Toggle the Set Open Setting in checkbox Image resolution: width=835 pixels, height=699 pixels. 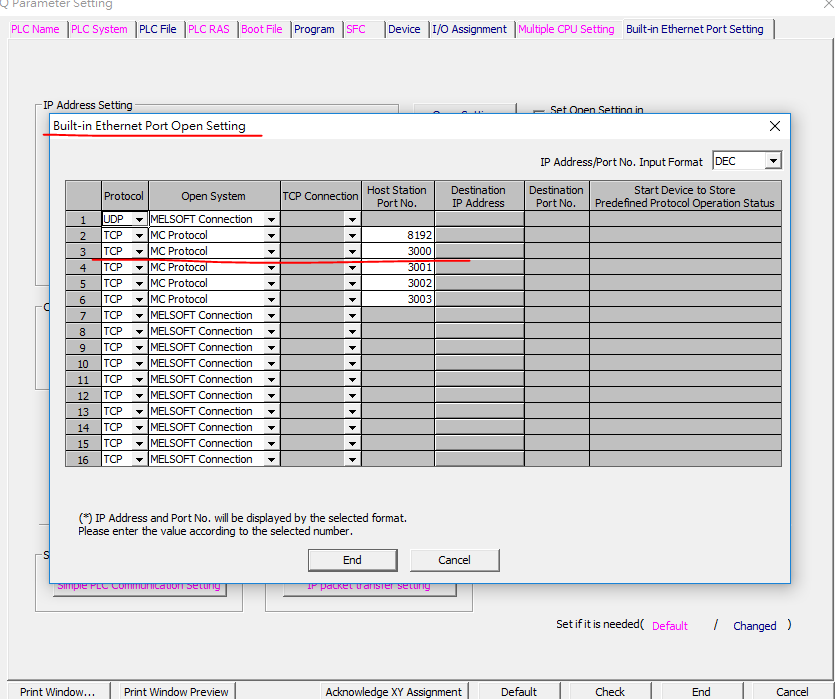[x=539, y=111]
